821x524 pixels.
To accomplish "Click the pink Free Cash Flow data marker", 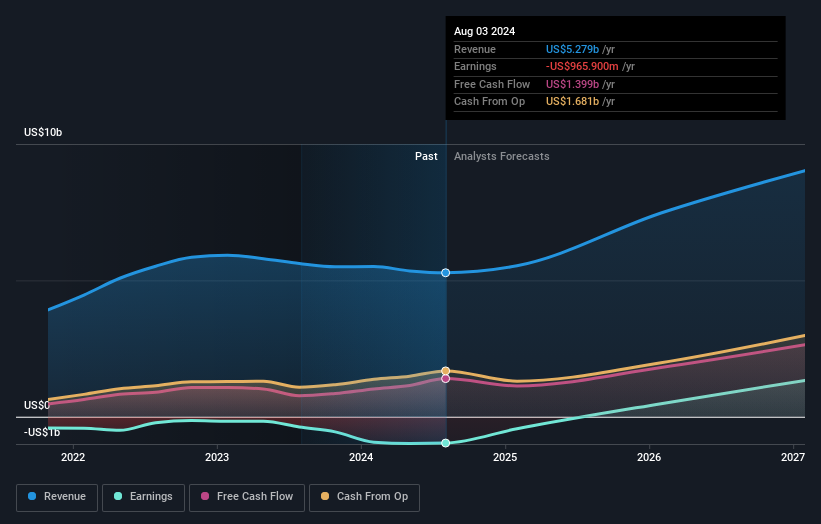I will (446, 378).
